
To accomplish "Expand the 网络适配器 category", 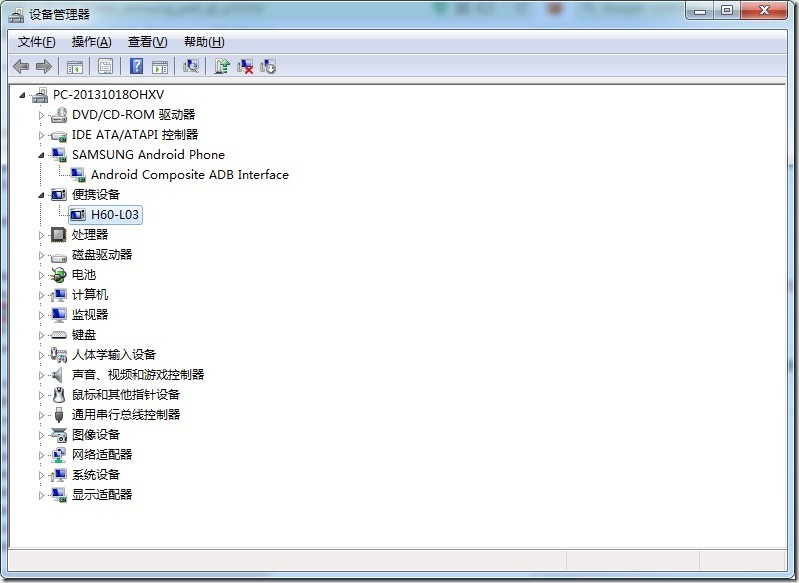I will [x=42, y=455].
